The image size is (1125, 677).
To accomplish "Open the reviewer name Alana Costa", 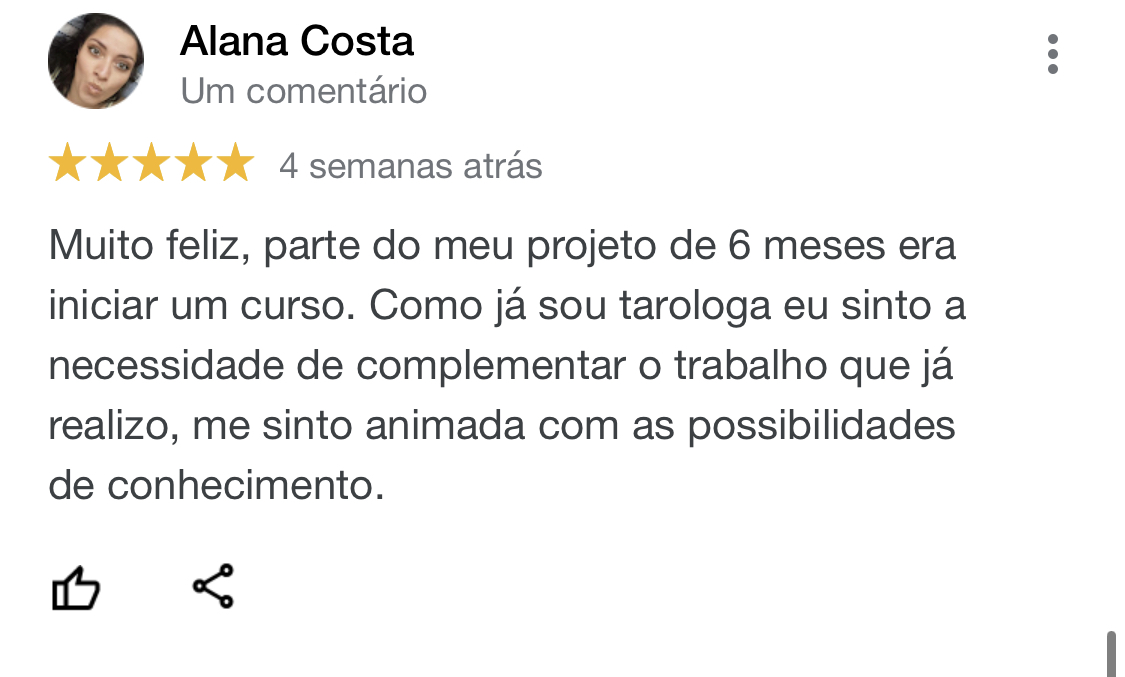I will (x=297, y=42).
